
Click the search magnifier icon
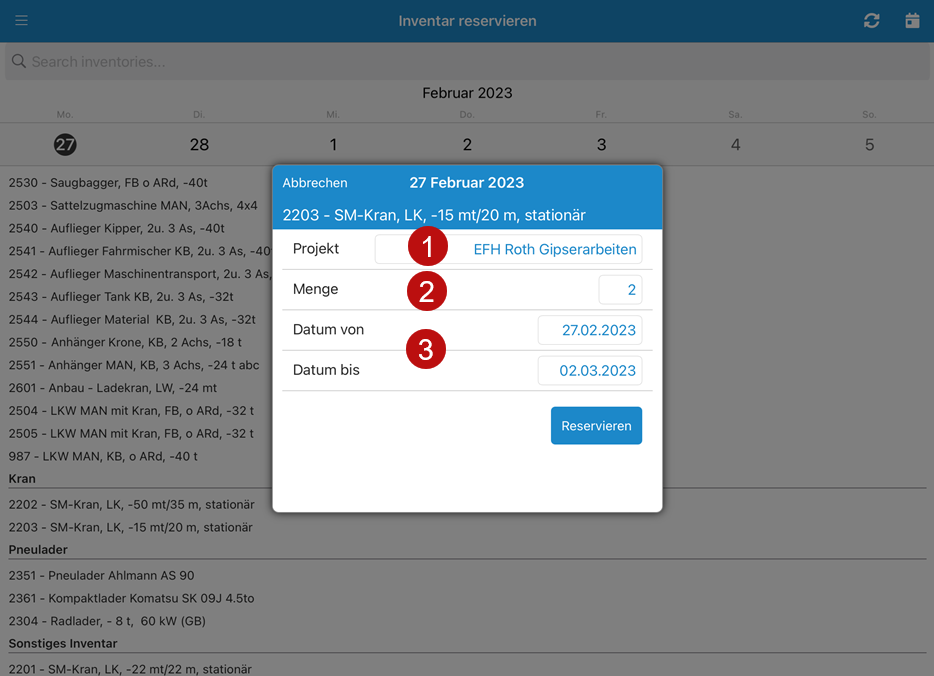[x=18, y=62]
